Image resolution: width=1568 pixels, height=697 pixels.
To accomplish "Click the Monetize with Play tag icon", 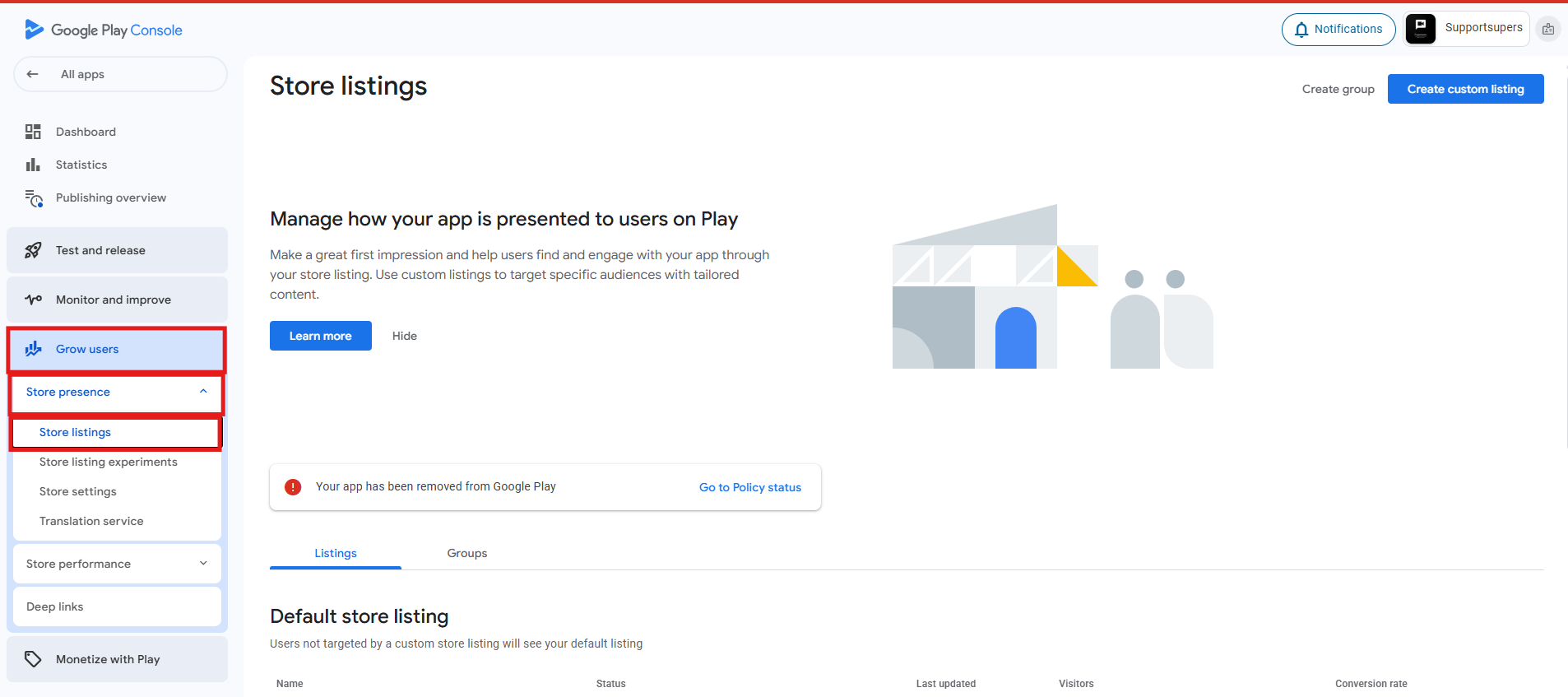I will 33,659.
